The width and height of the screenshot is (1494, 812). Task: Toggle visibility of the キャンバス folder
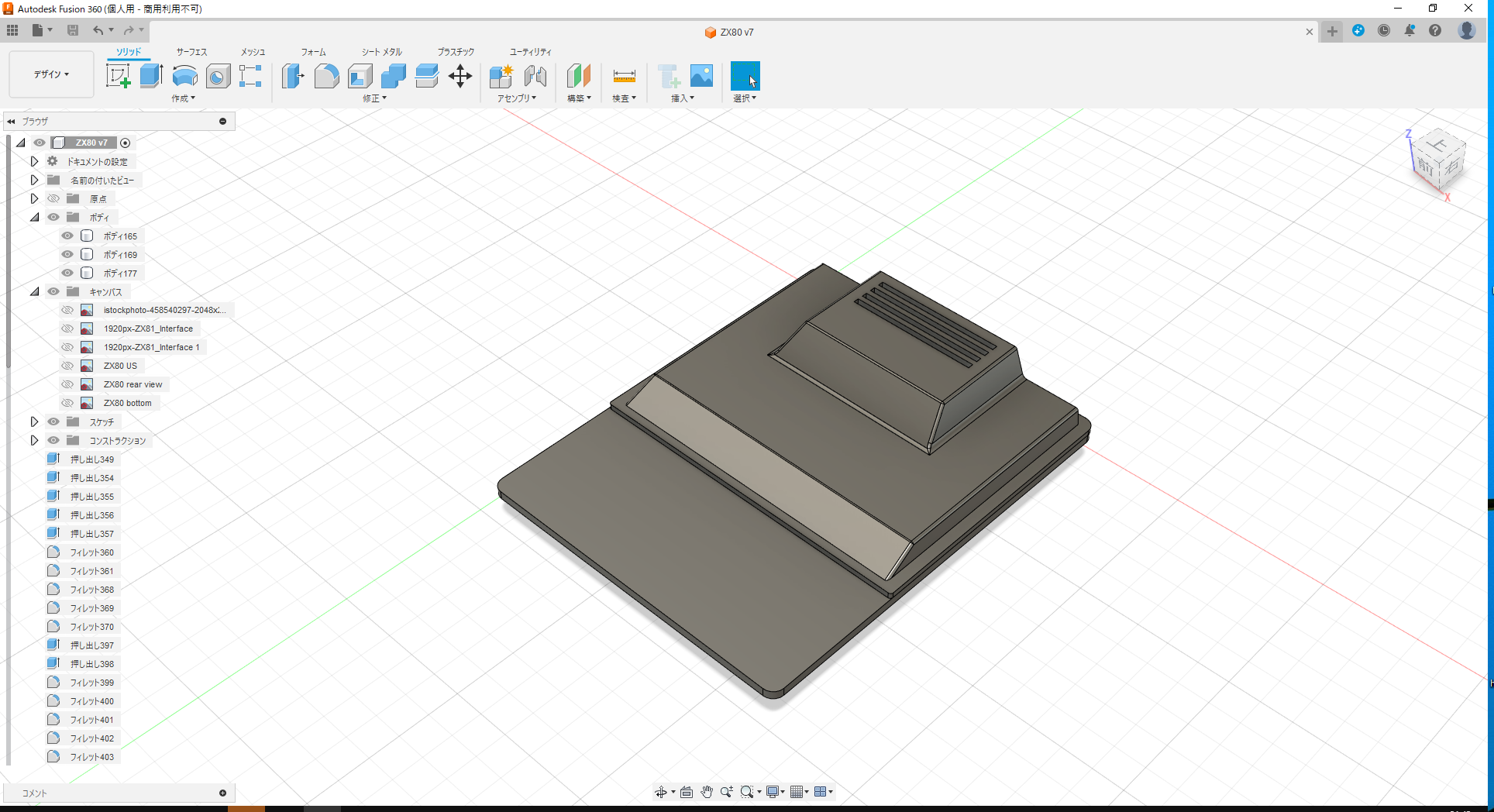pyautogui.click(x=53, y=291)
